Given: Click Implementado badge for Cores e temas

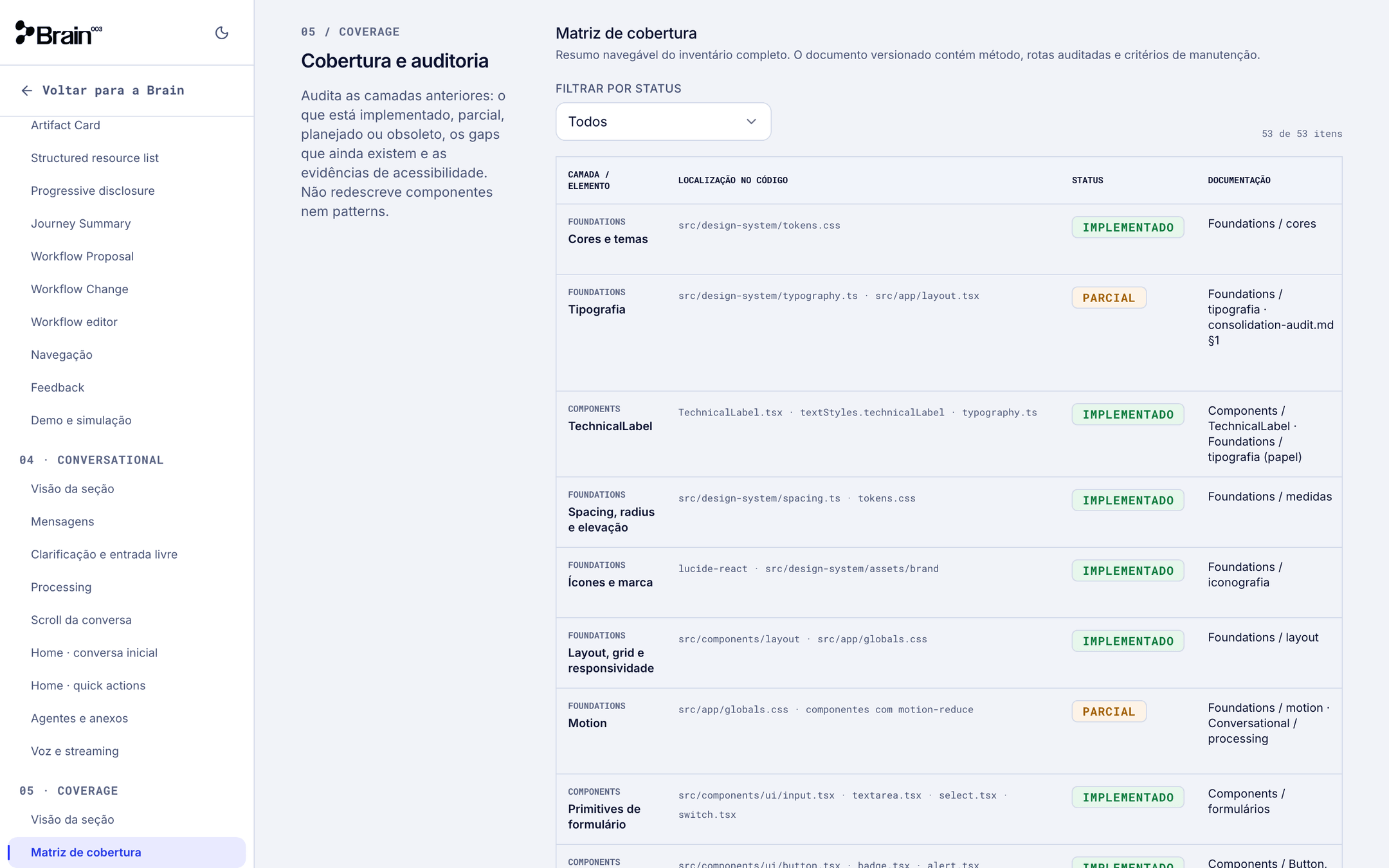Looking at the screenshot, I should click(1128, 227).
